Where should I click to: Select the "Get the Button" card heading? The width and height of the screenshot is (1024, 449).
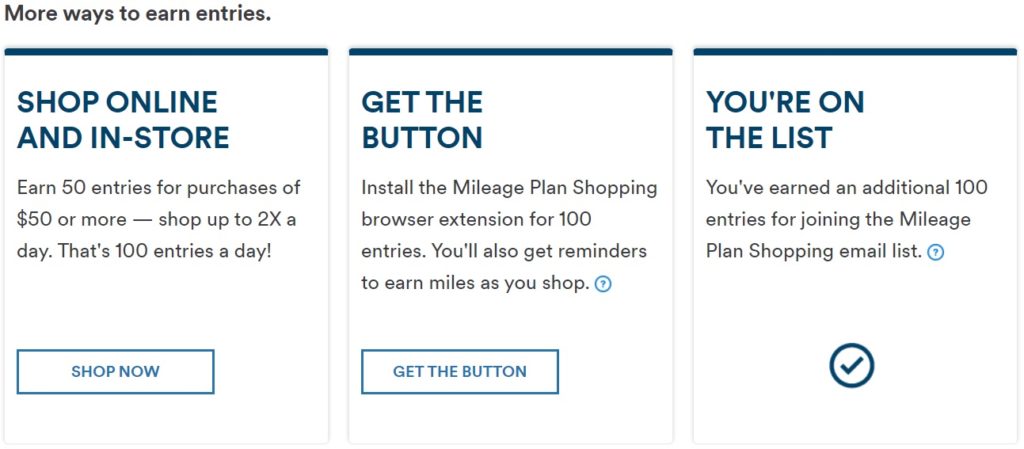coord(422,119)
